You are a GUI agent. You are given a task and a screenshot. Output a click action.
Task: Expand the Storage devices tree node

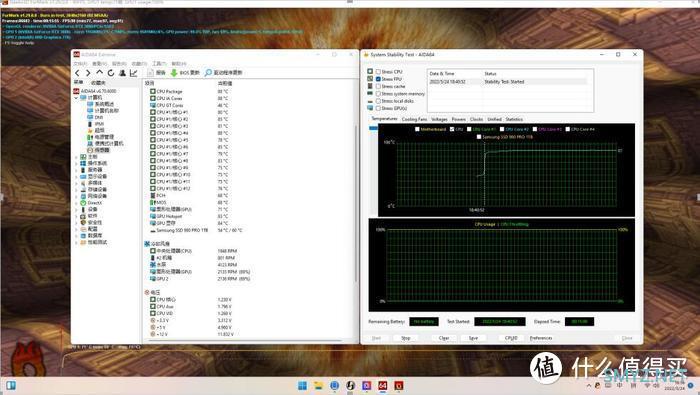pyautogui.click(x=76, y=190)
